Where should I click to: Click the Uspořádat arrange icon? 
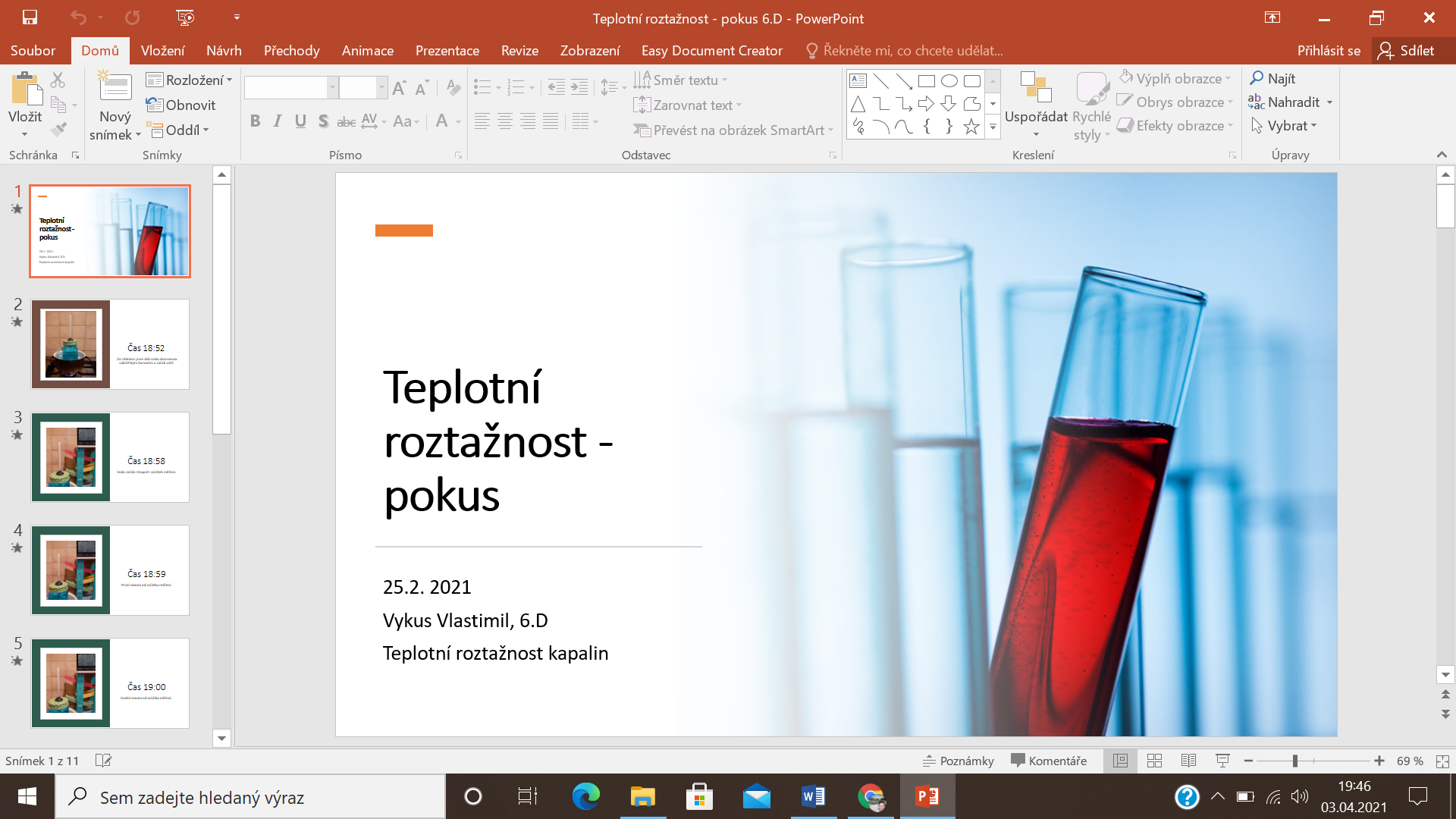[x=1036, y=88]
